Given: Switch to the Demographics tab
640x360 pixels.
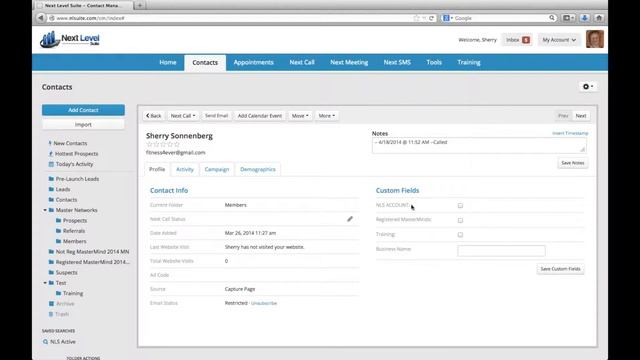Looking at the screenshot, I should [x=258, y=169].
